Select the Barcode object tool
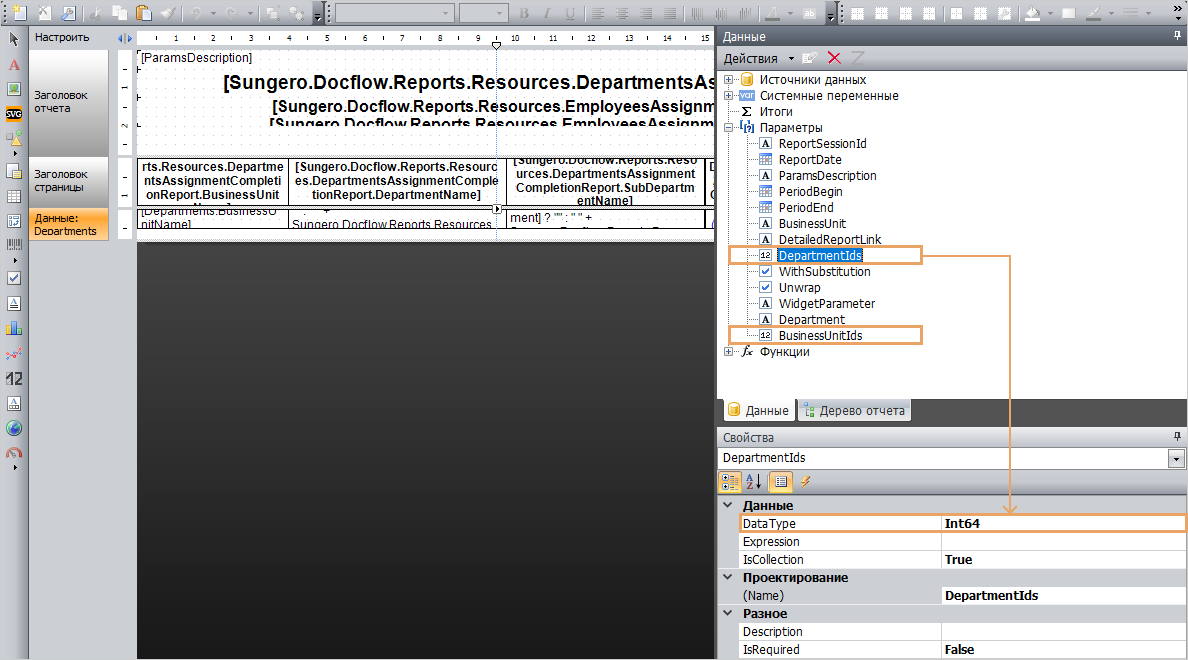Viewport: 1188px width, 660px height. coord(14,245)
